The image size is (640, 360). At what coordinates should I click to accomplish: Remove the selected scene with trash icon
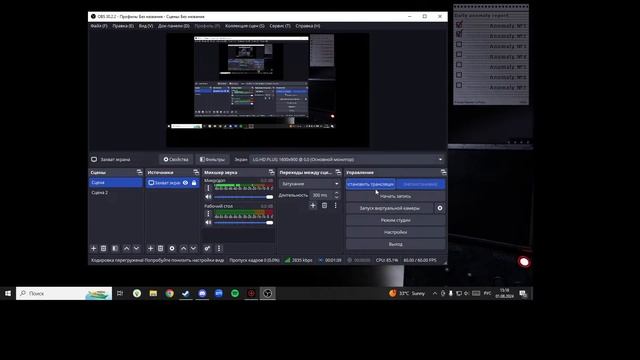pos(104,248)
